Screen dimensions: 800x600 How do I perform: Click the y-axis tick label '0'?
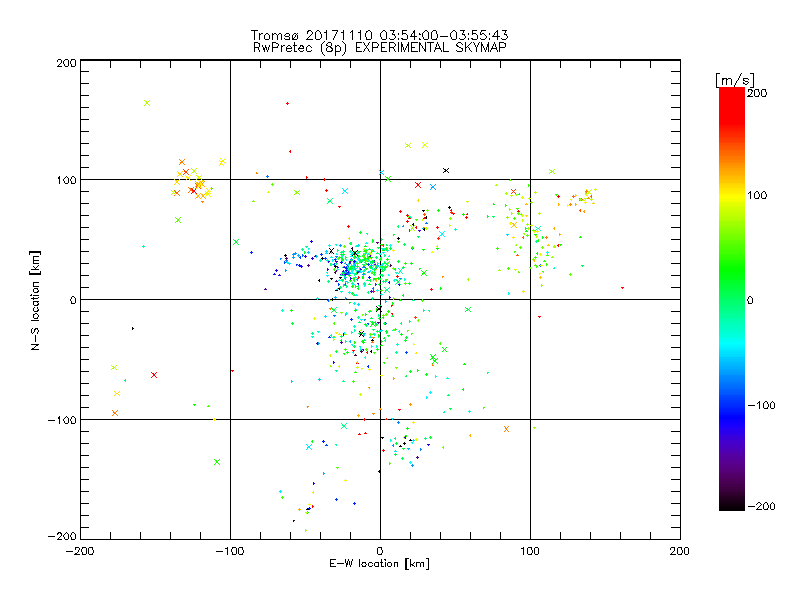pyautogui.click(x=73, y=300)
